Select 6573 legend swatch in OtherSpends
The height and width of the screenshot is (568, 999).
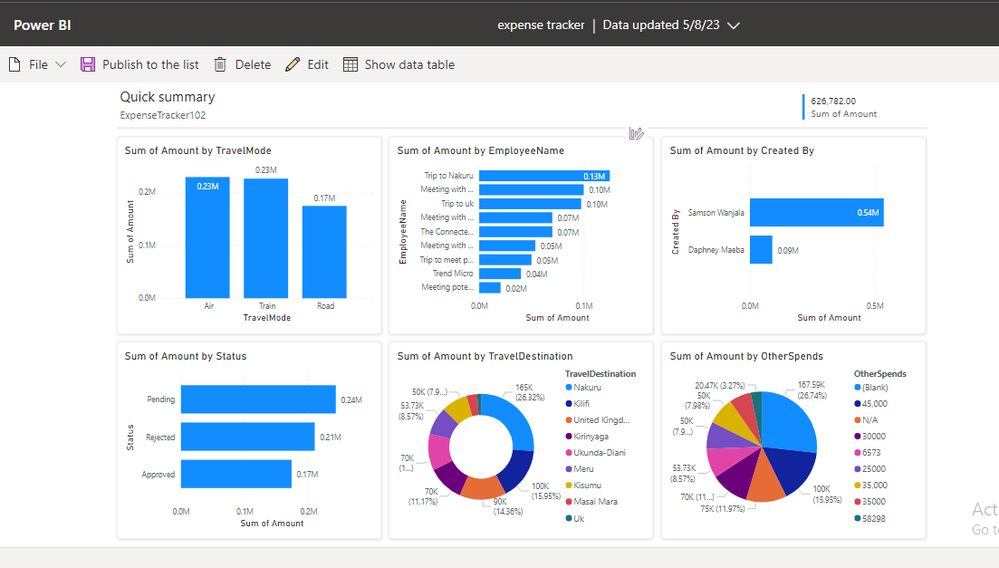pyautogui.click(x=858, y=453)
